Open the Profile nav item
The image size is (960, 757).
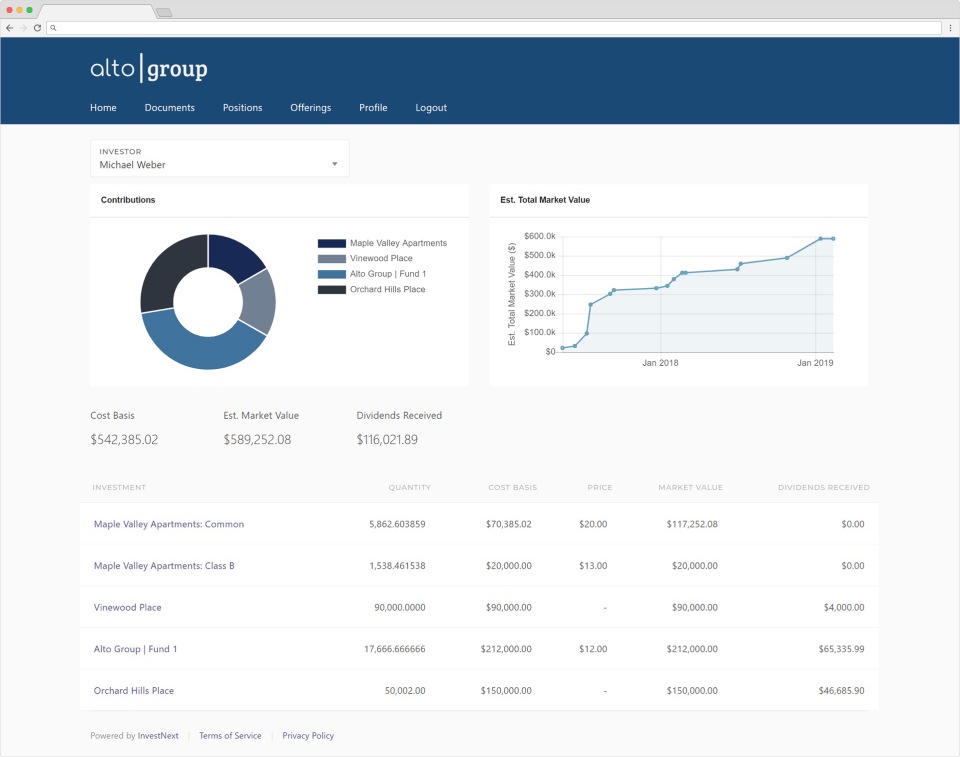[373, 107]
